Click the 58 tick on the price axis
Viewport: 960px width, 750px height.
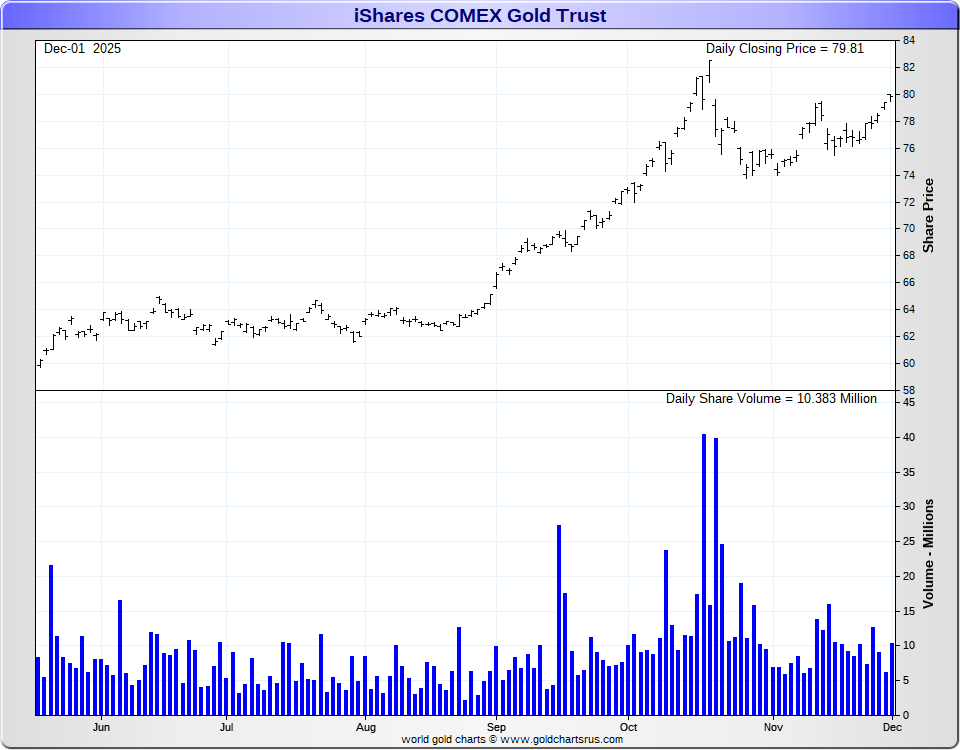click(x=909, y=390)
